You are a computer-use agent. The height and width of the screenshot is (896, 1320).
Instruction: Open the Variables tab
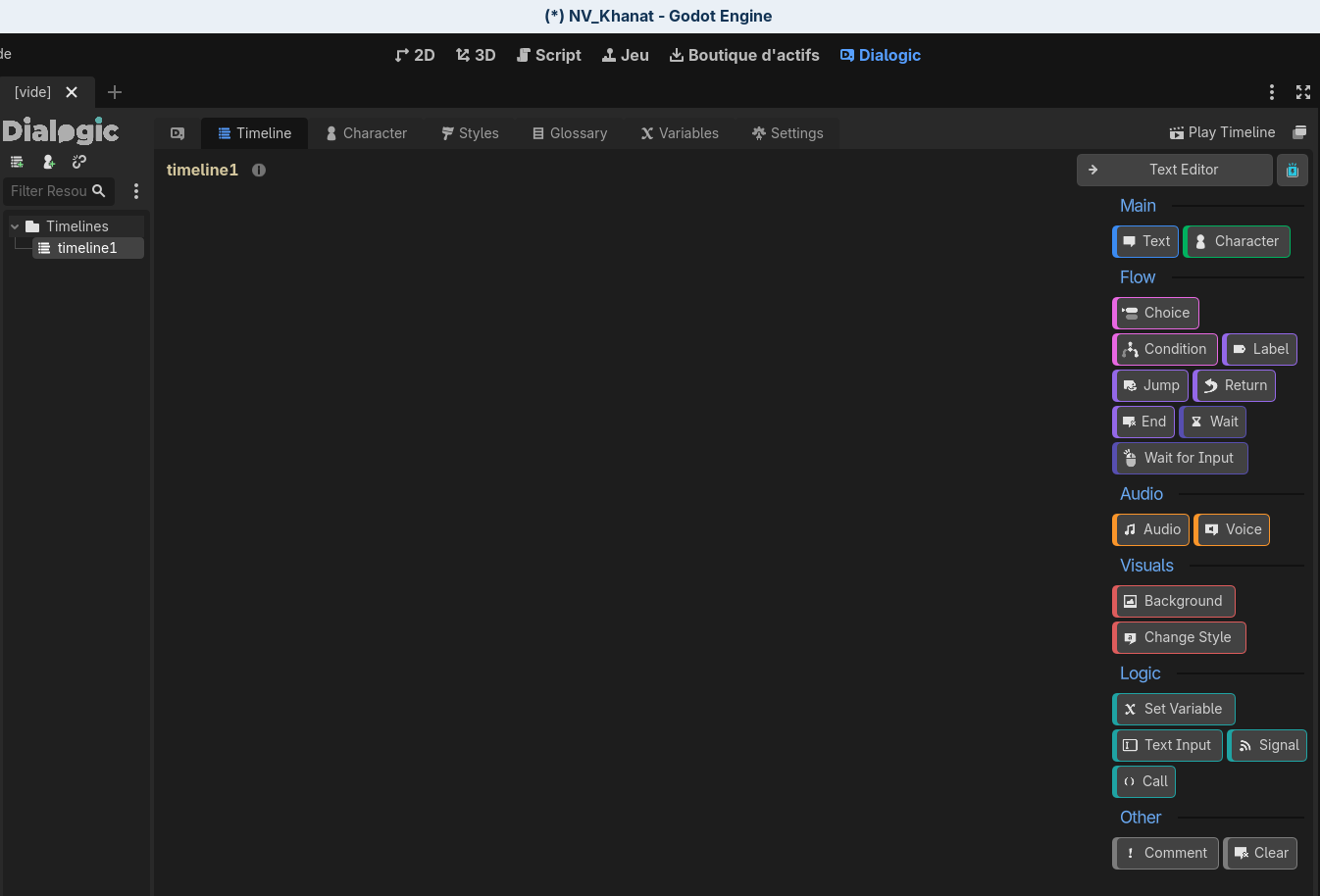680,133
